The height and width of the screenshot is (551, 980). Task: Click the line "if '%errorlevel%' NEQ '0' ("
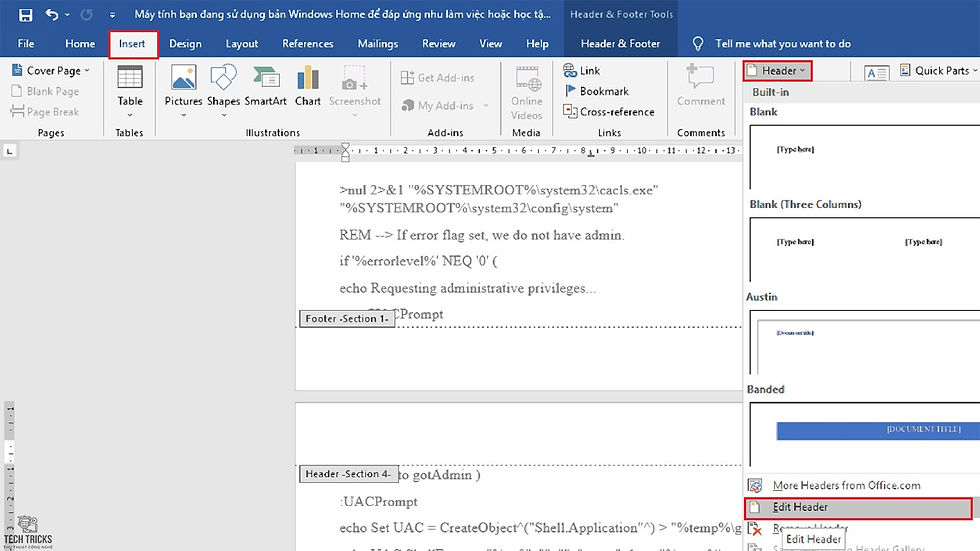418,261
